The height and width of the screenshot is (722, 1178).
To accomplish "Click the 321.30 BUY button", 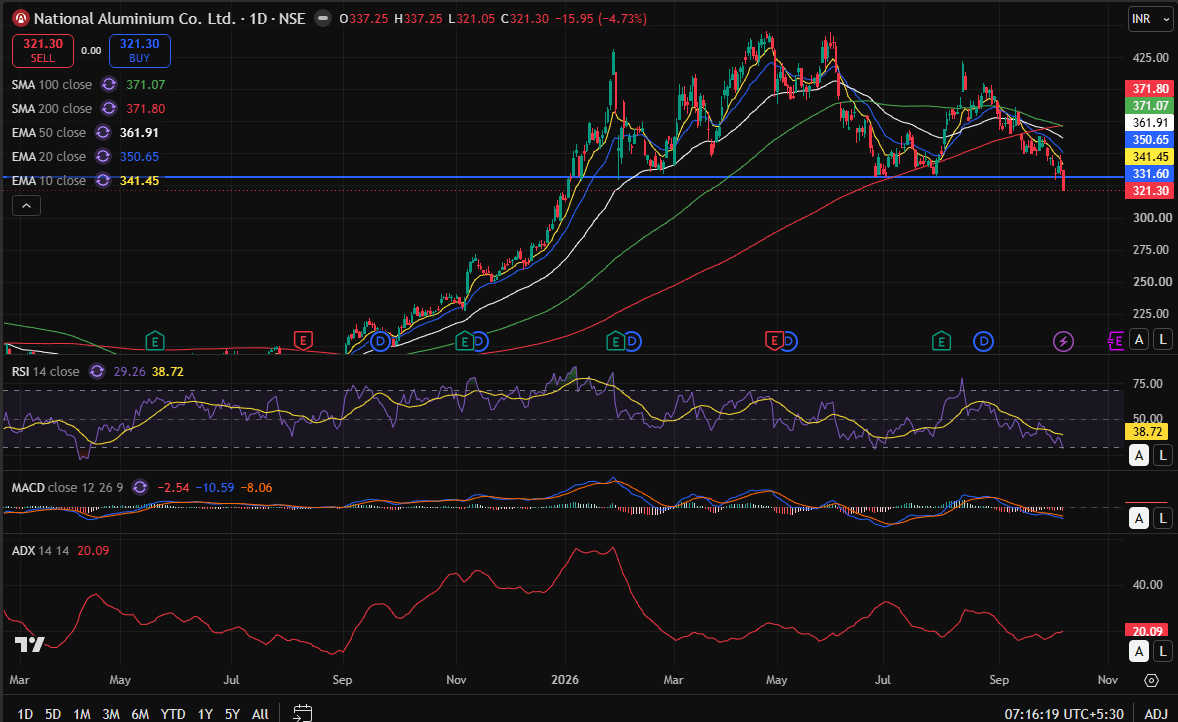I will tap(140, 50).
